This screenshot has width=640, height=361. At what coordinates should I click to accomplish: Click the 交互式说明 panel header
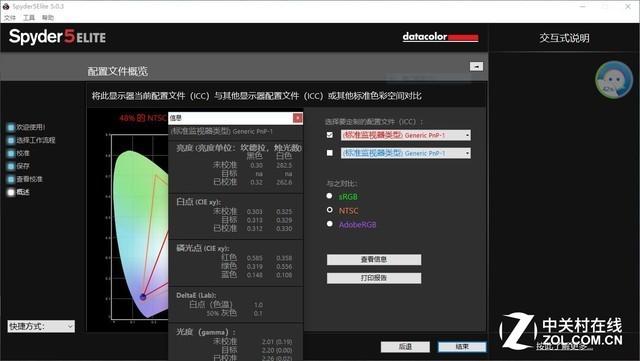coord(564,38)
